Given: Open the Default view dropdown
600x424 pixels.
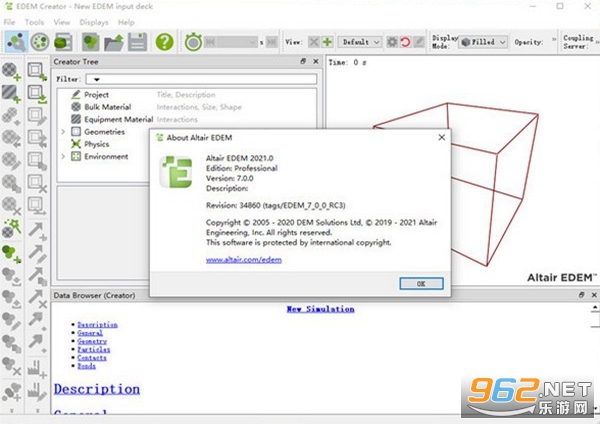Looking at the screenshot, I should click(x=360, y=42).
